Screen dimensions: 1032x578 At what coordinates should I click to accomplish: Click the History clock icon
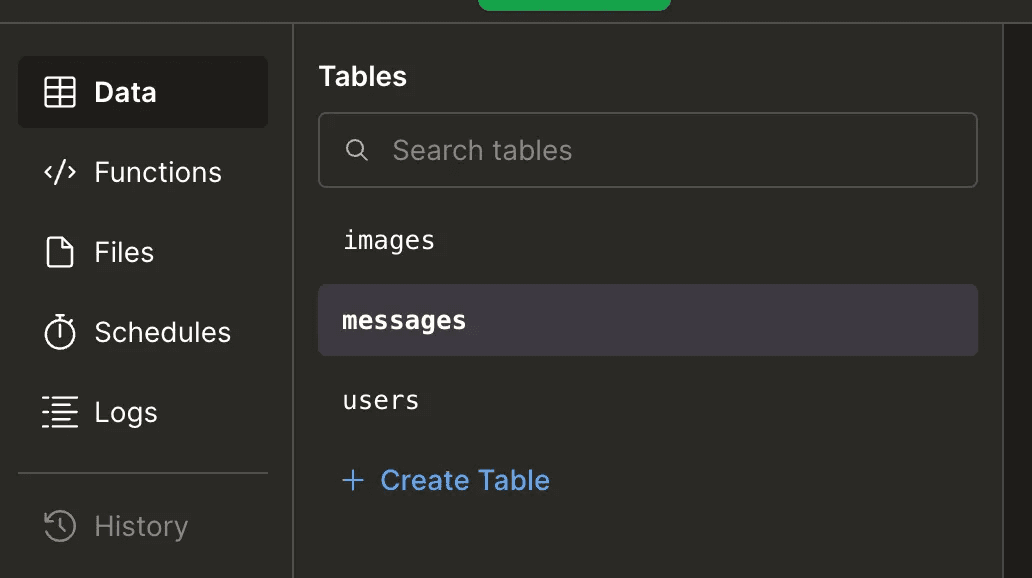[60, 526]
